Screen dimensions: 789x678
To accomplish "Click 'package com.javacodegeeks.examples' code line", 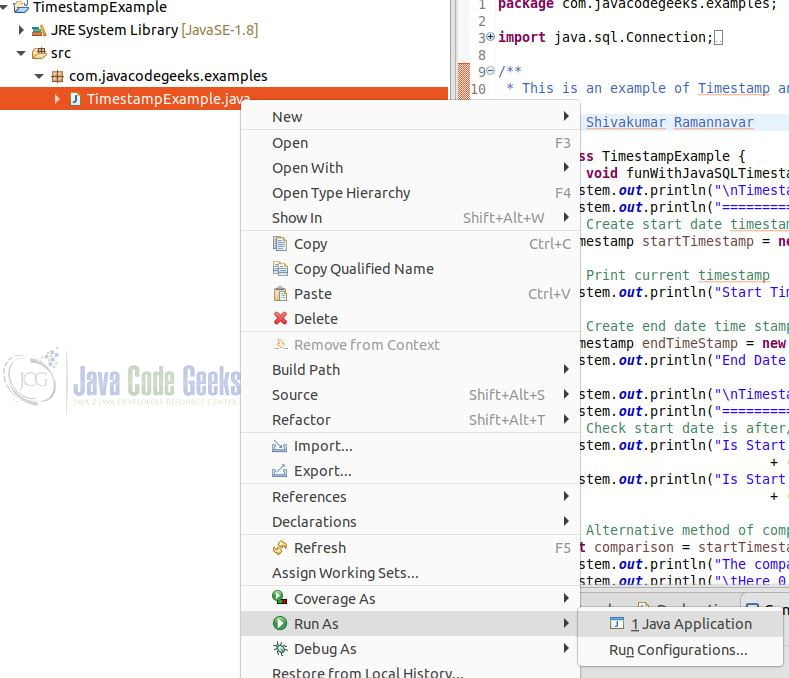I will (x=637, y=5).
